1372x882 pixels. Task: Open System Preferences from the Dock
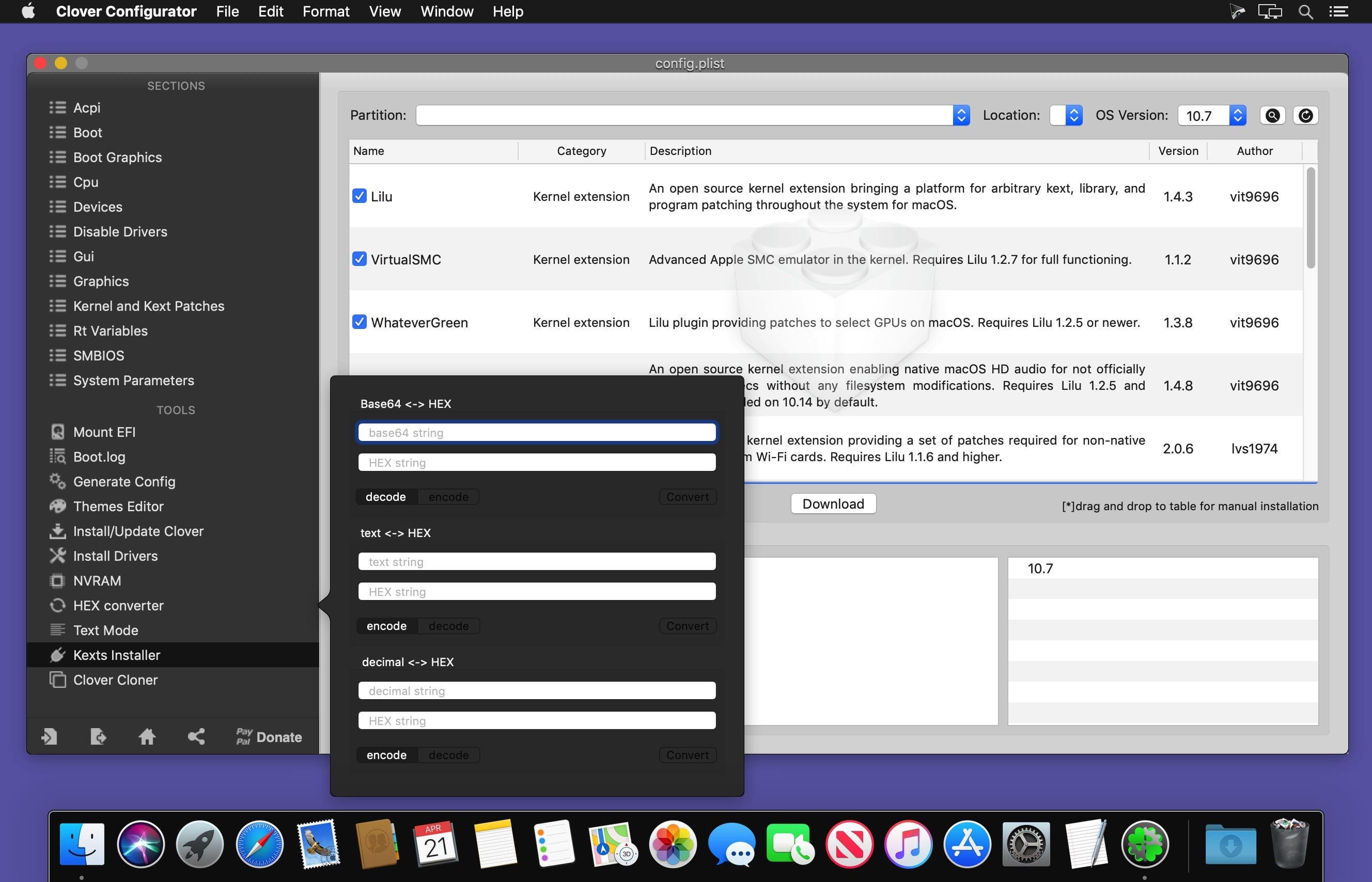1026,845
